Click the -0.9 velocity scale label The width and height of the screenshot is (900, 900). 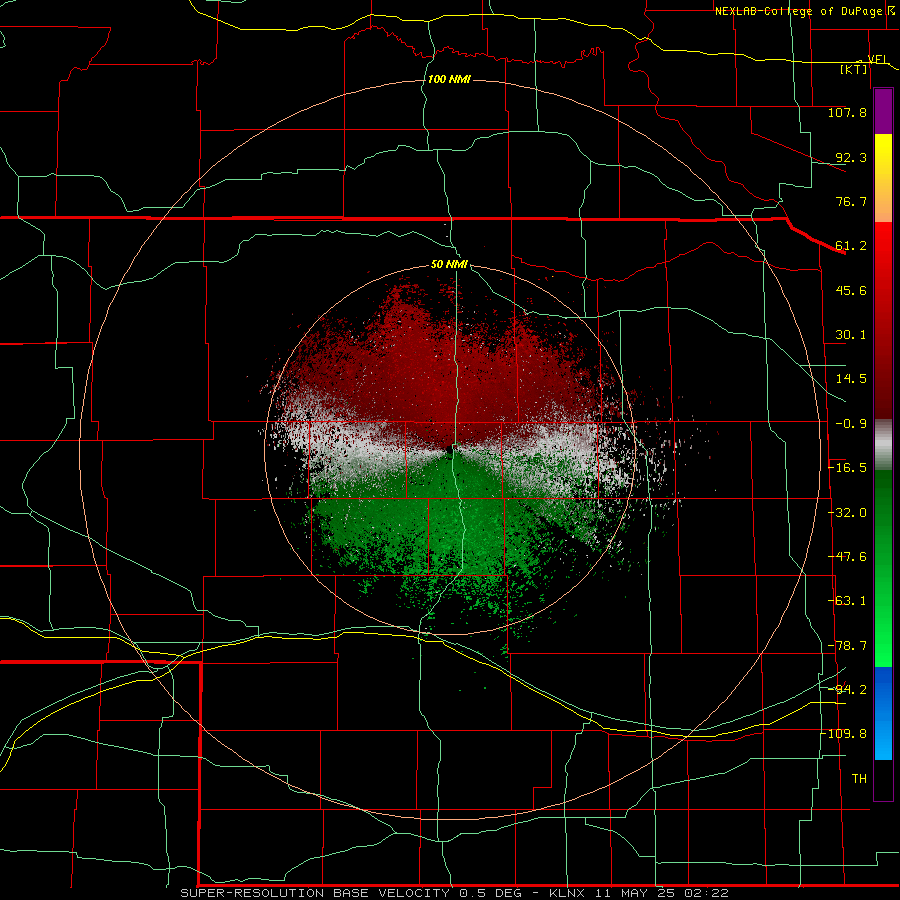tap(851, 424)
